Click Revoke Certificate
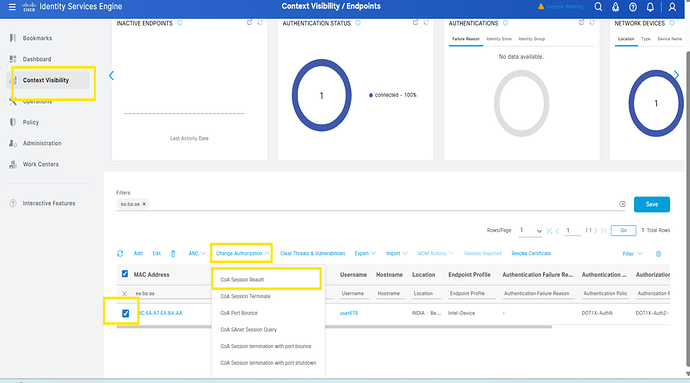Screen dimensions: 690x383 tap(531, 254)
